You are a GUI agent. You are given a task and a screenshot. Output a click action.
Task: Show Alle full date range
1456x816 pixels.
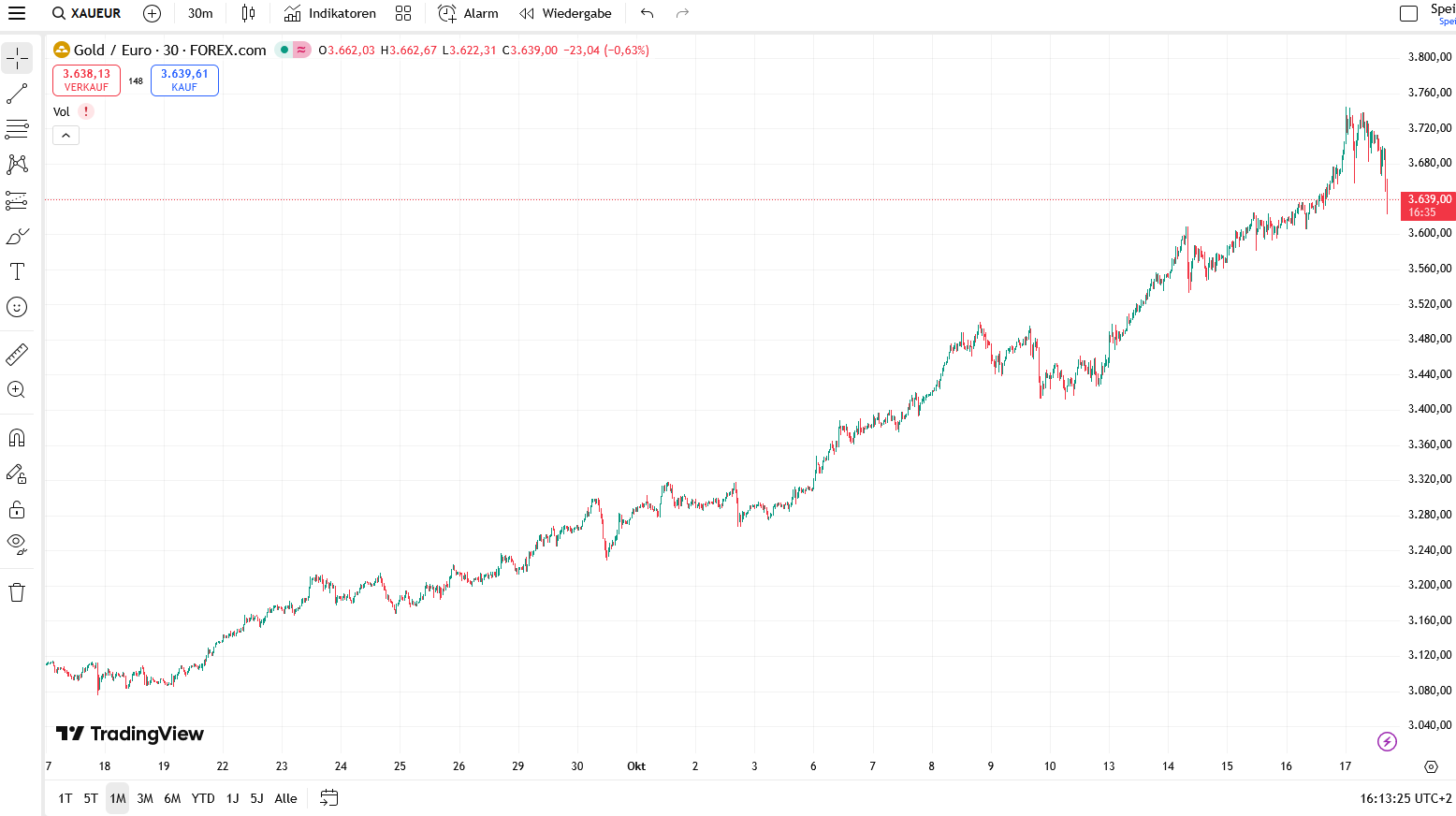point(285,798)
